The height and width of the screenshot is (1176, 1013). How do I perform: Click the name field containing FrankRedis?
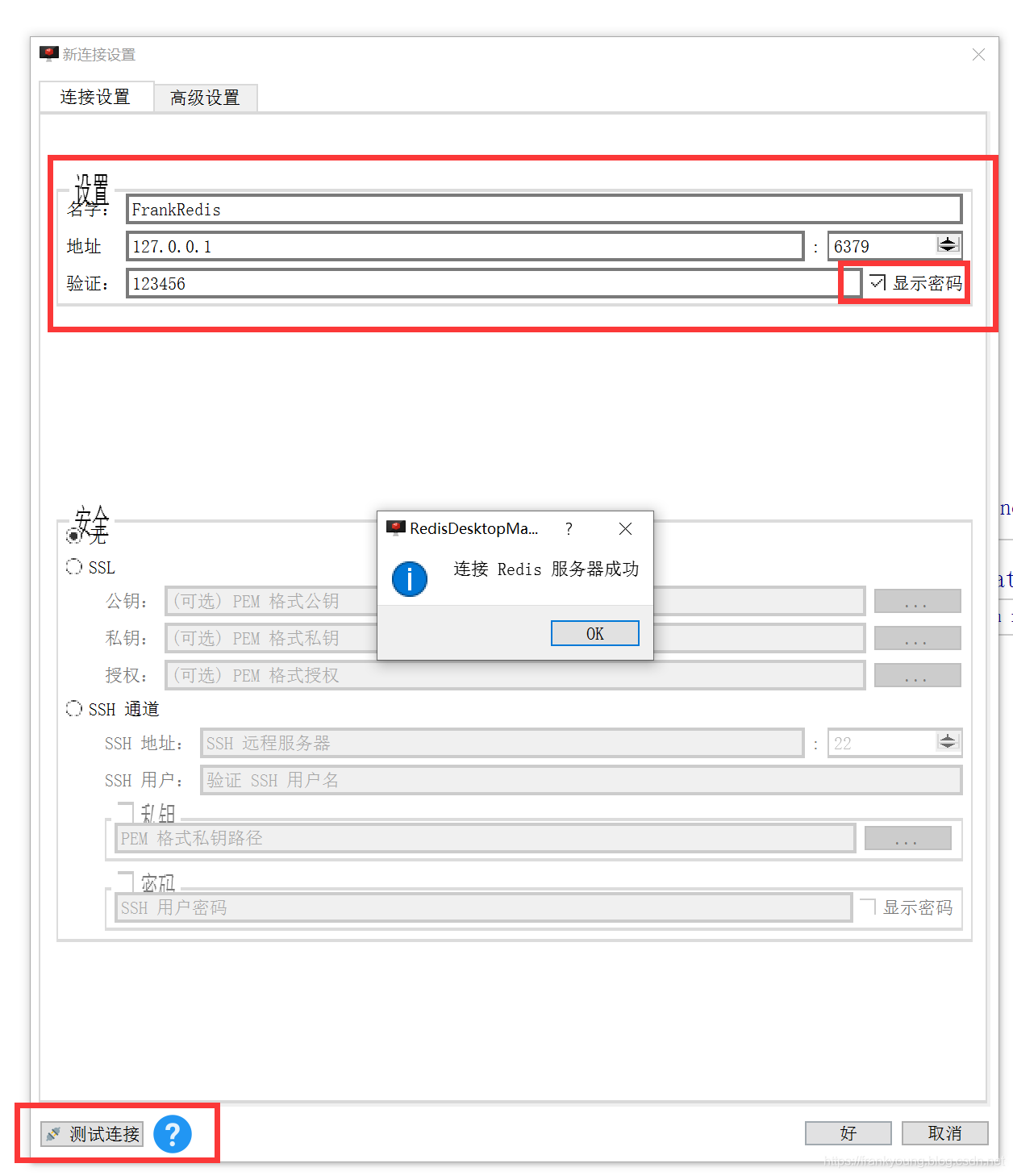click(544, 209)
